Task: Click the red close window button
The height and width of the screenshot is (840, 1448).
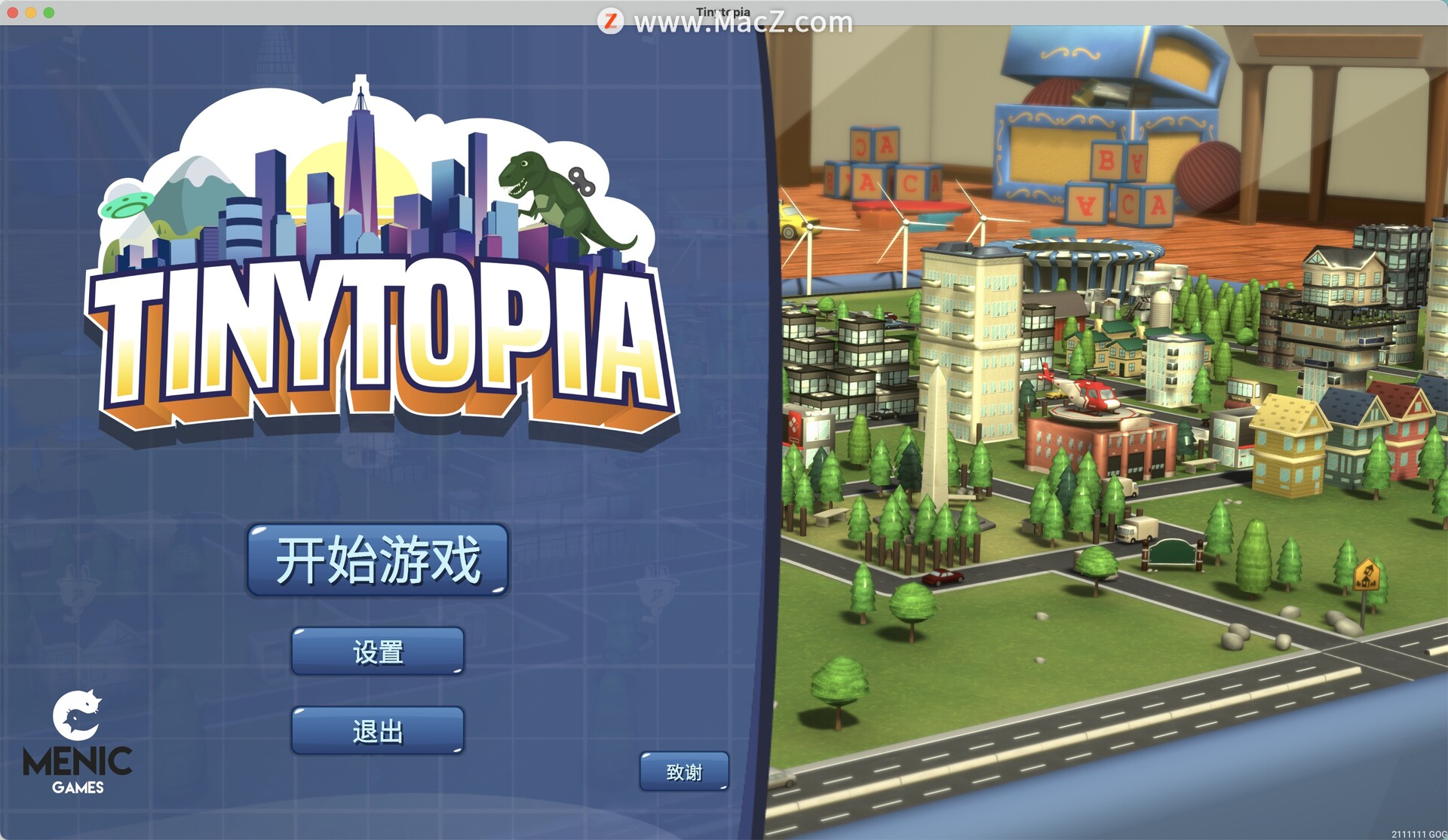Action: click(x=13, y=12)
